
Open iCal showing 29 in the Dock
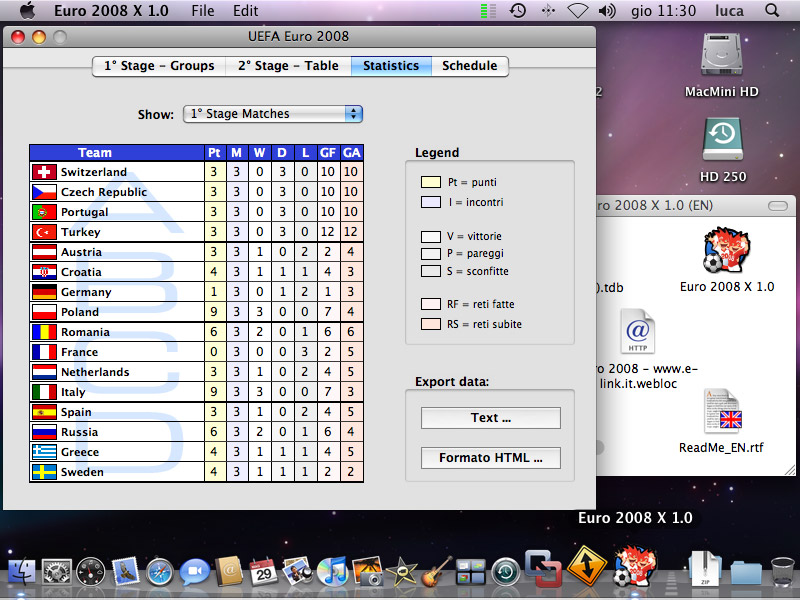(x=263, y=572)
